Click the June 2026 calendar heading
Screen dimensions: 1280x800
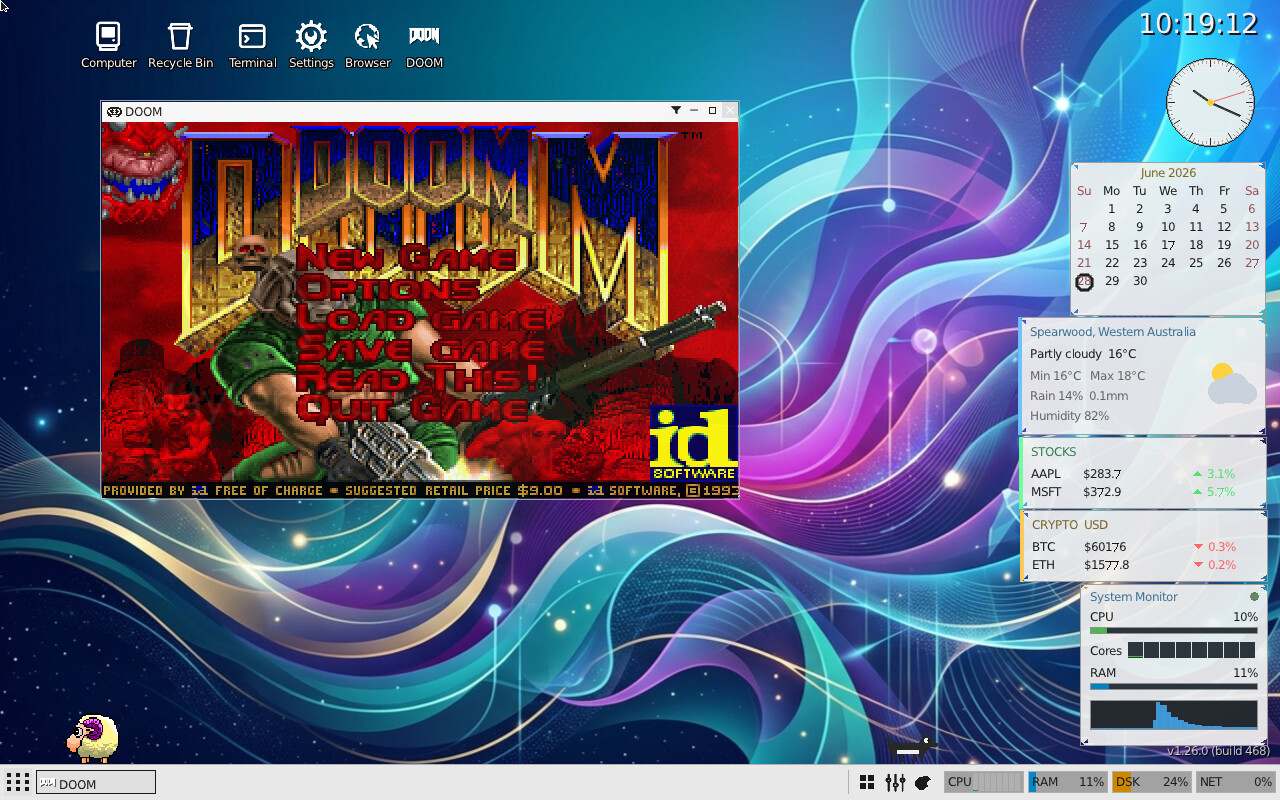coord(1168,173)
